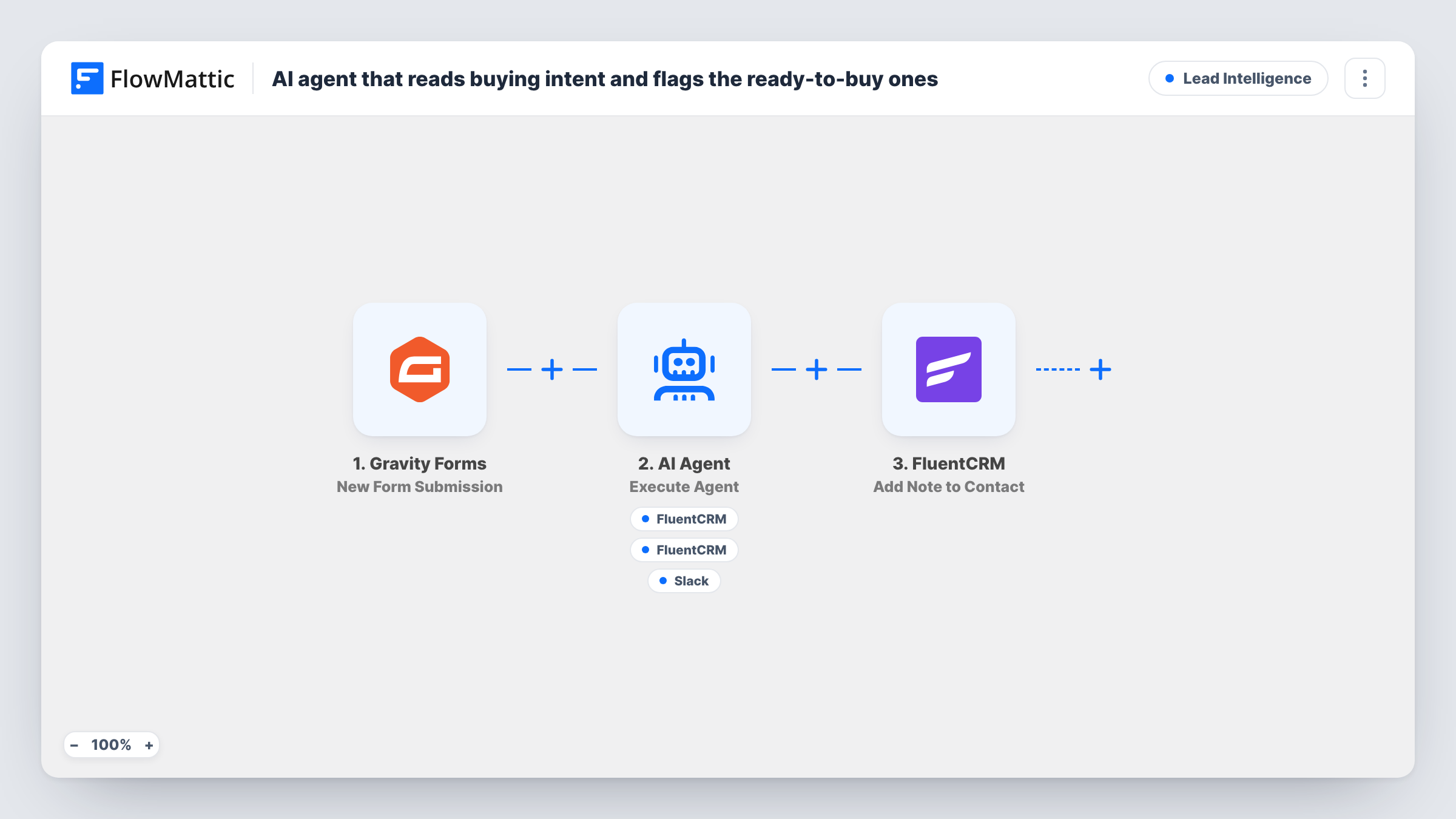The image size is (1456, 819).
Task: Open the AI Agent robot node
Action: pos(684,369)
